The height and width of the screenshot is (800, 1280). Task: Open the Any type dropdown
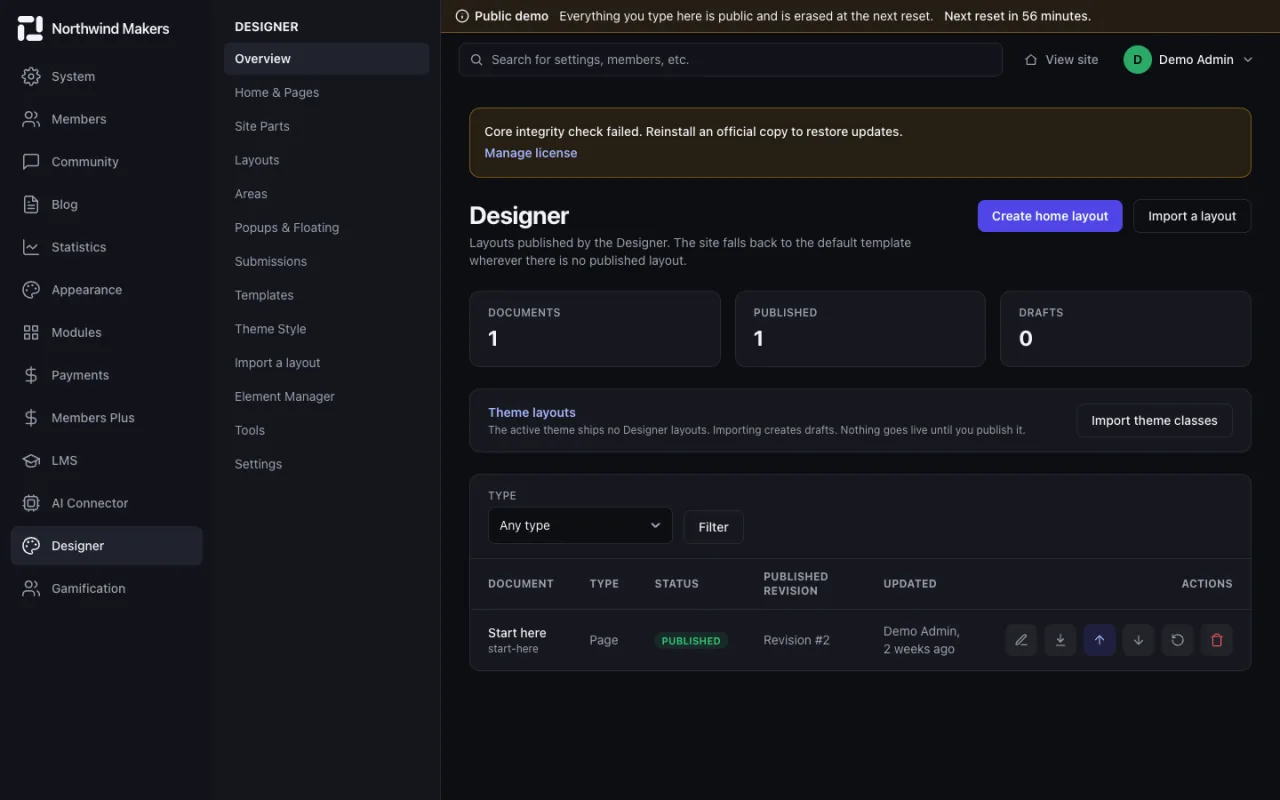(x=580, y=526)
